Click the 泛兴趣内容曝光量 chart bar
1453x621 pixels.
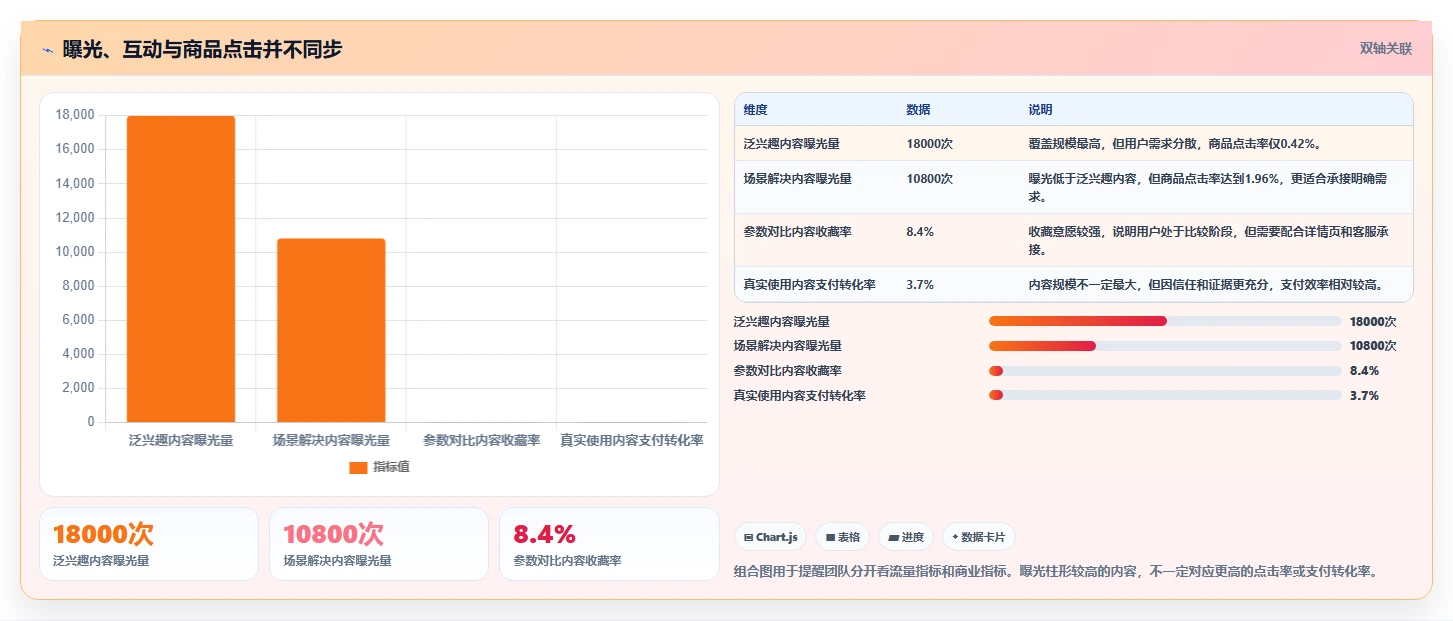coord(181,269)
